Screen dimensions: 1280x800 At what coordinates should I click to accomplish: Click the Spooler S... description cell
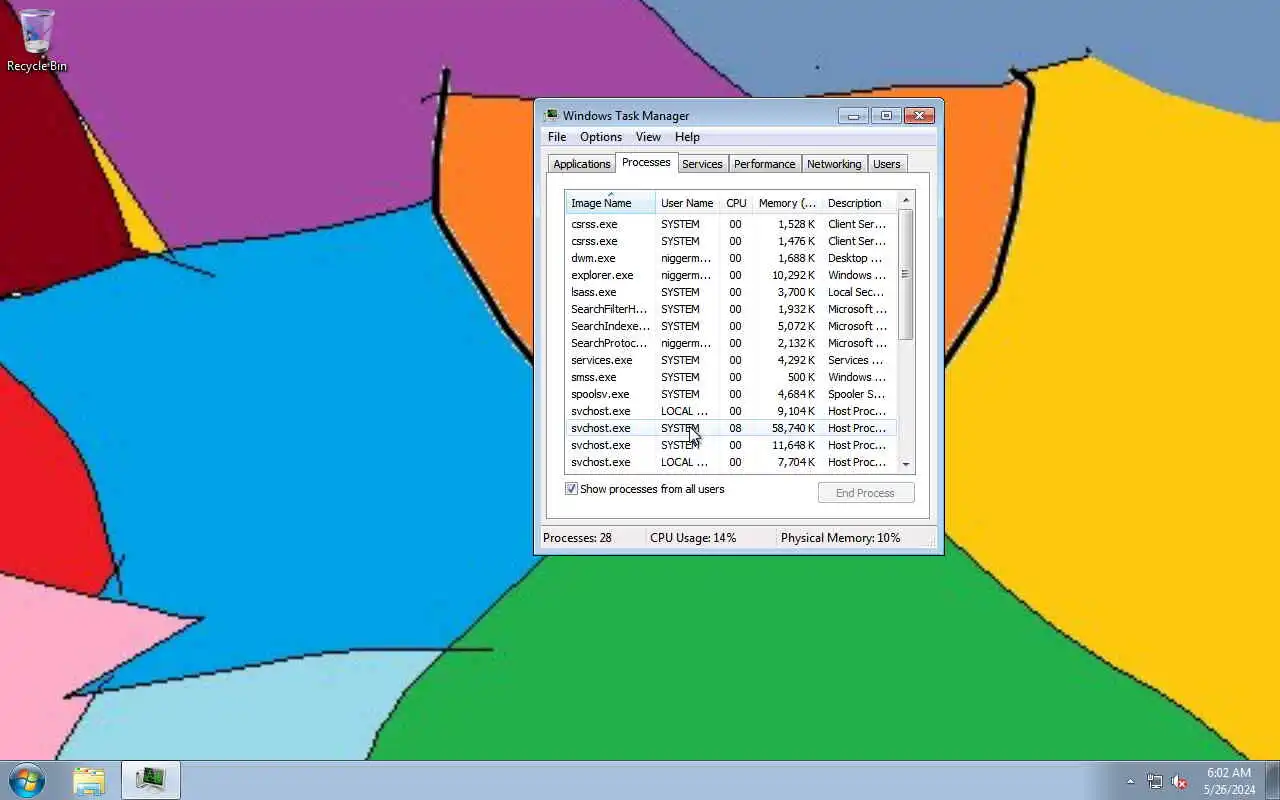(856, 394)
